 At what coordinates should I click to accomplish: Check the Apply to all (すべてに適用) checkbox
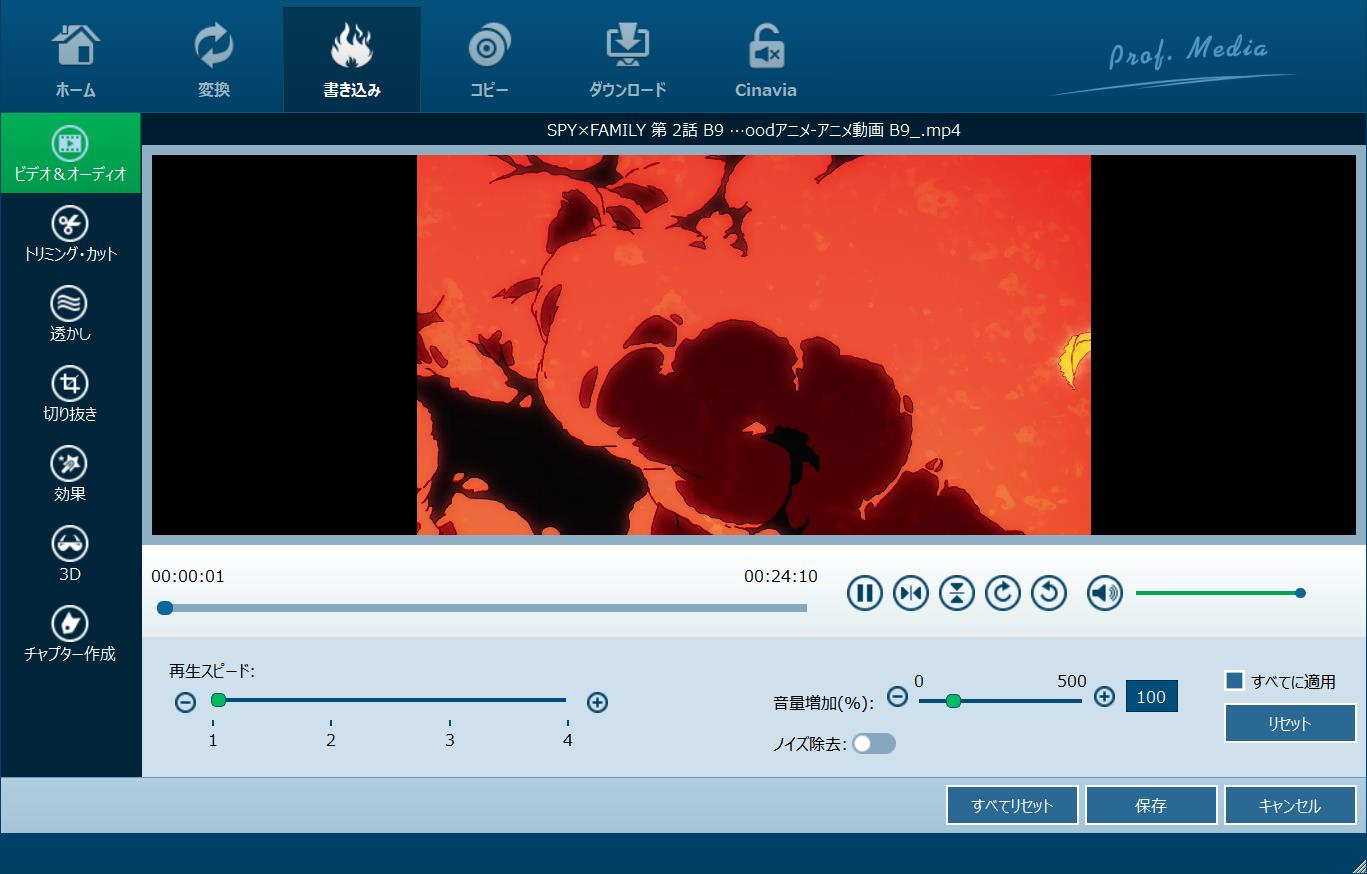[x=1235, y=681]
